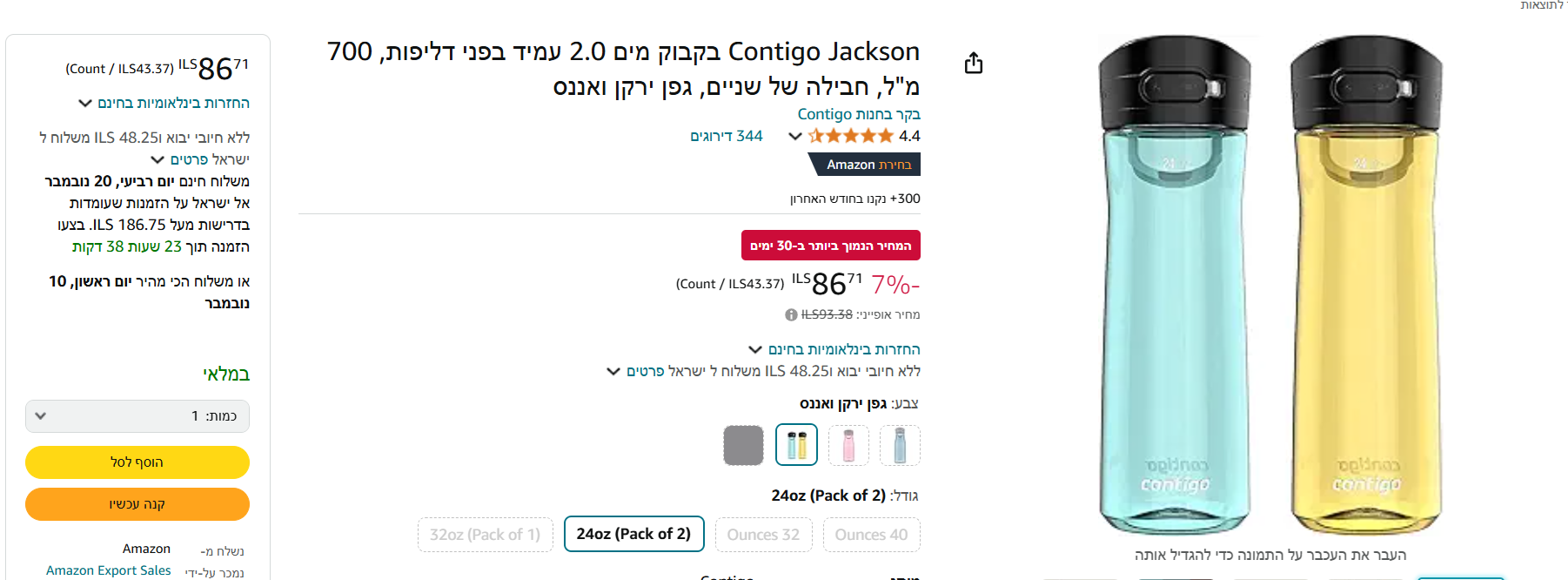Pick the Ounces 32 size option
Viewport: 1568px width, 580px height.
coord(763,535)
